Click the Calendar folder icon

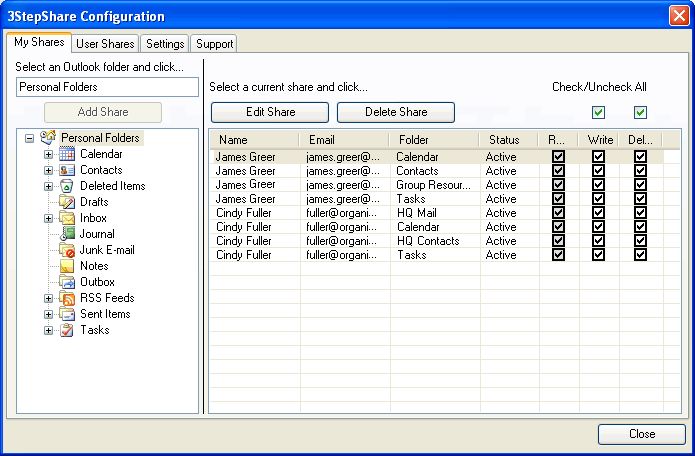[67, 154]
